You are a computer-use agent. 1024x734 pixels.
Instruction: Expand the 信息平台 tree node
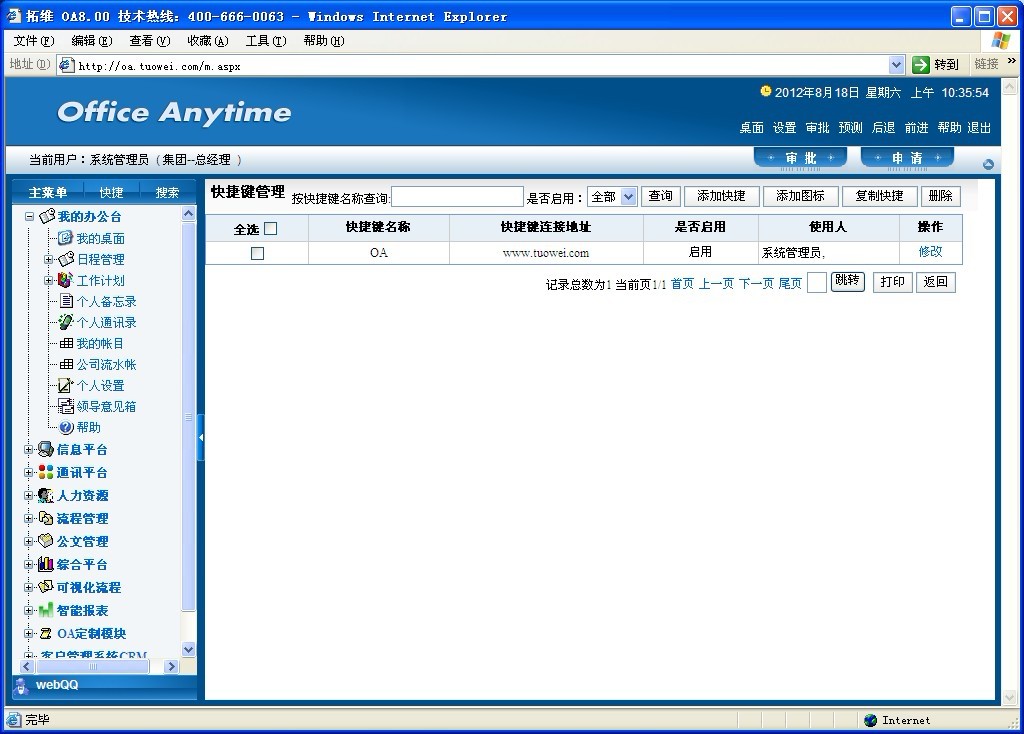(29, 450)
